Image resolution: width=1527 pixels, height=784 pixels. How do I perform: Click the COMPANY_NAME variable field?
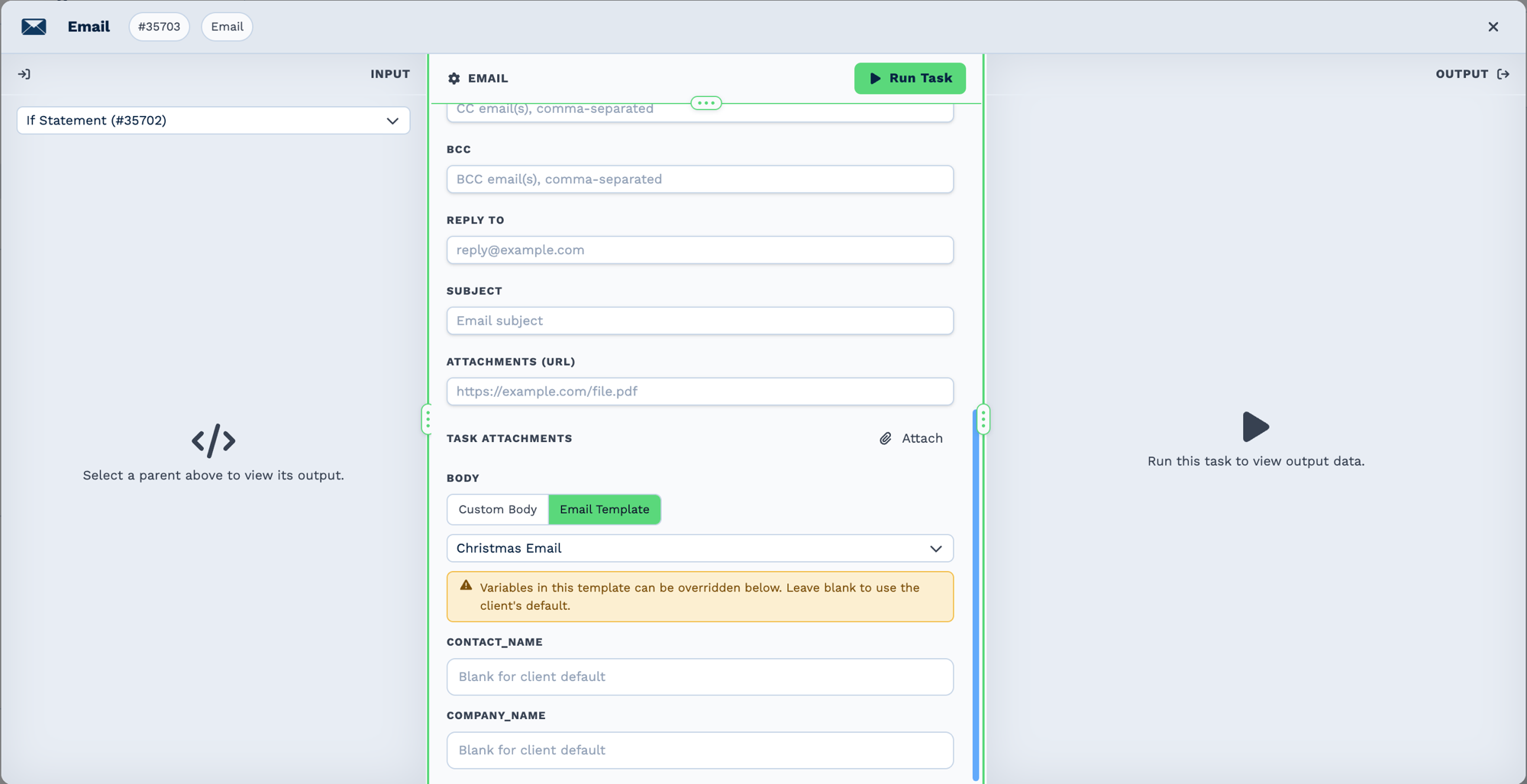coord(700,750)
